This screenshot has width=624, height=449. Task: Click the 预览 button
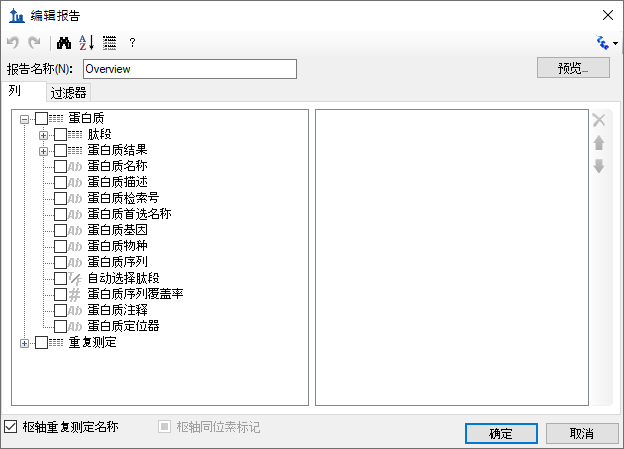tap(573, 68)
